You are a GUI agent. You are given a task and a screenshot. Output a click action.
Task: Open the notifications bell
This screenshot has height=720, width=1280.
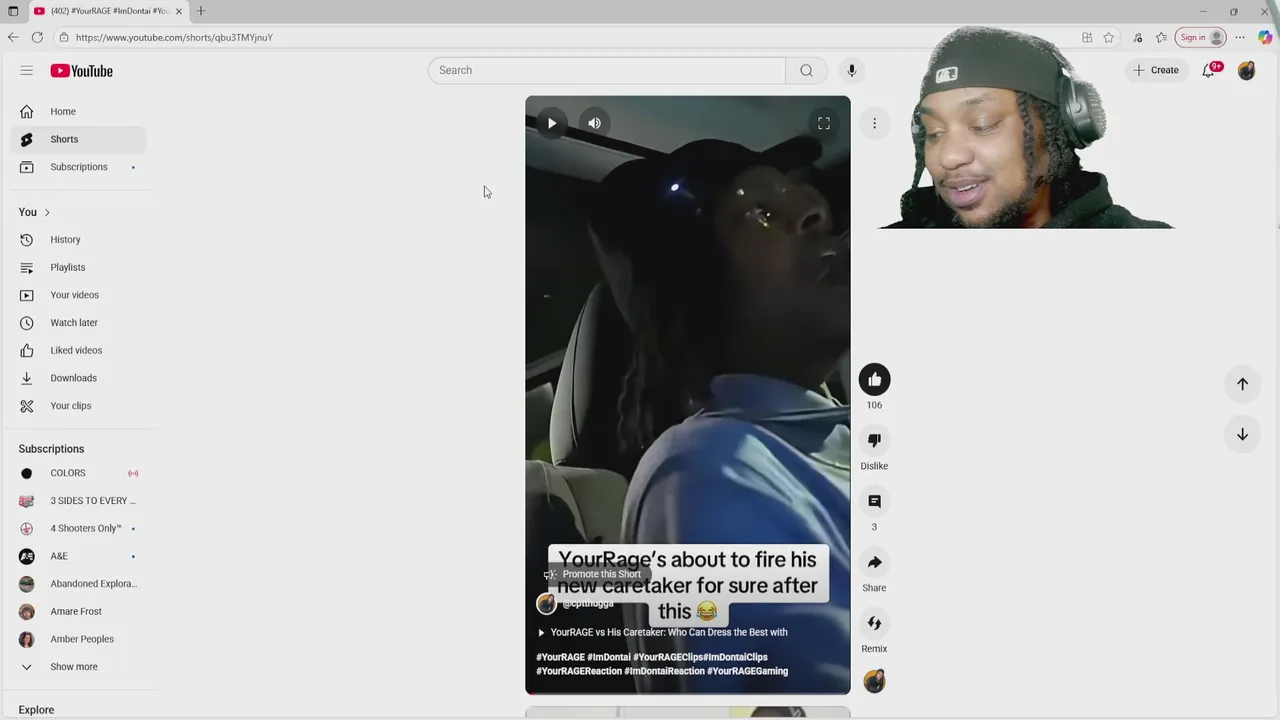[1209, 70]
